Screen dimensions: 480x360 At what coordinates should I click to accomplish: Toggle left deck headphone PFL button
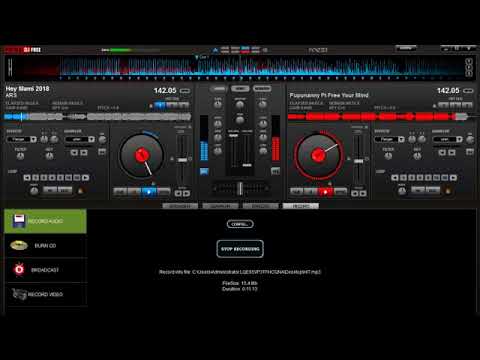point(204,172)
